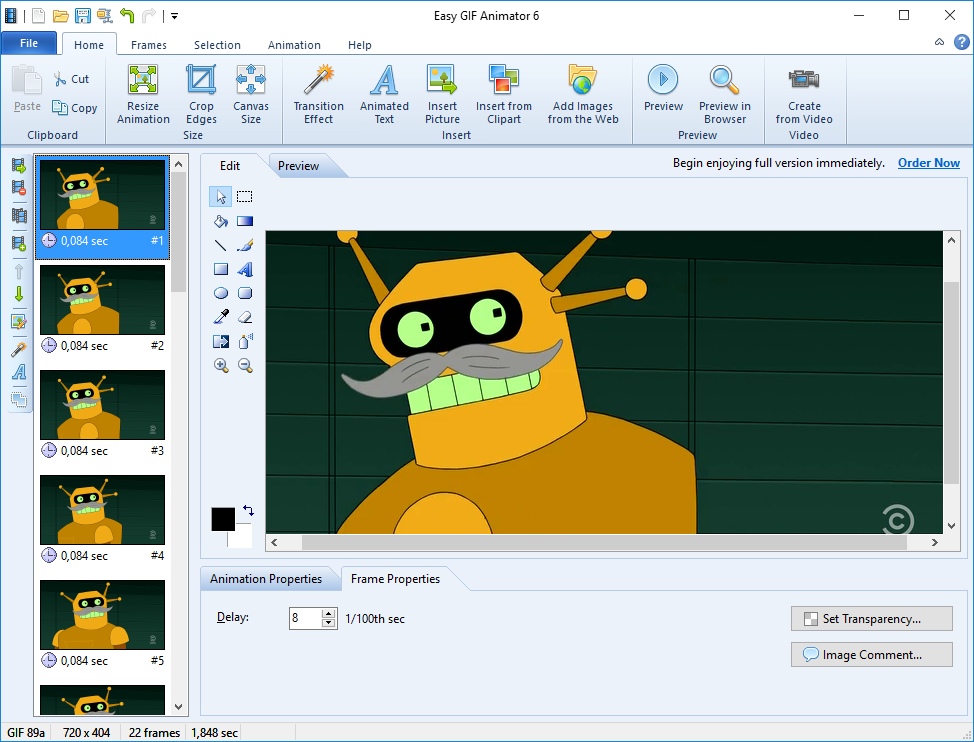Screen dimensions: 974x742
Task: Click the filmstrip with green arrow sidebar icon
Action: tap(19, 166)
